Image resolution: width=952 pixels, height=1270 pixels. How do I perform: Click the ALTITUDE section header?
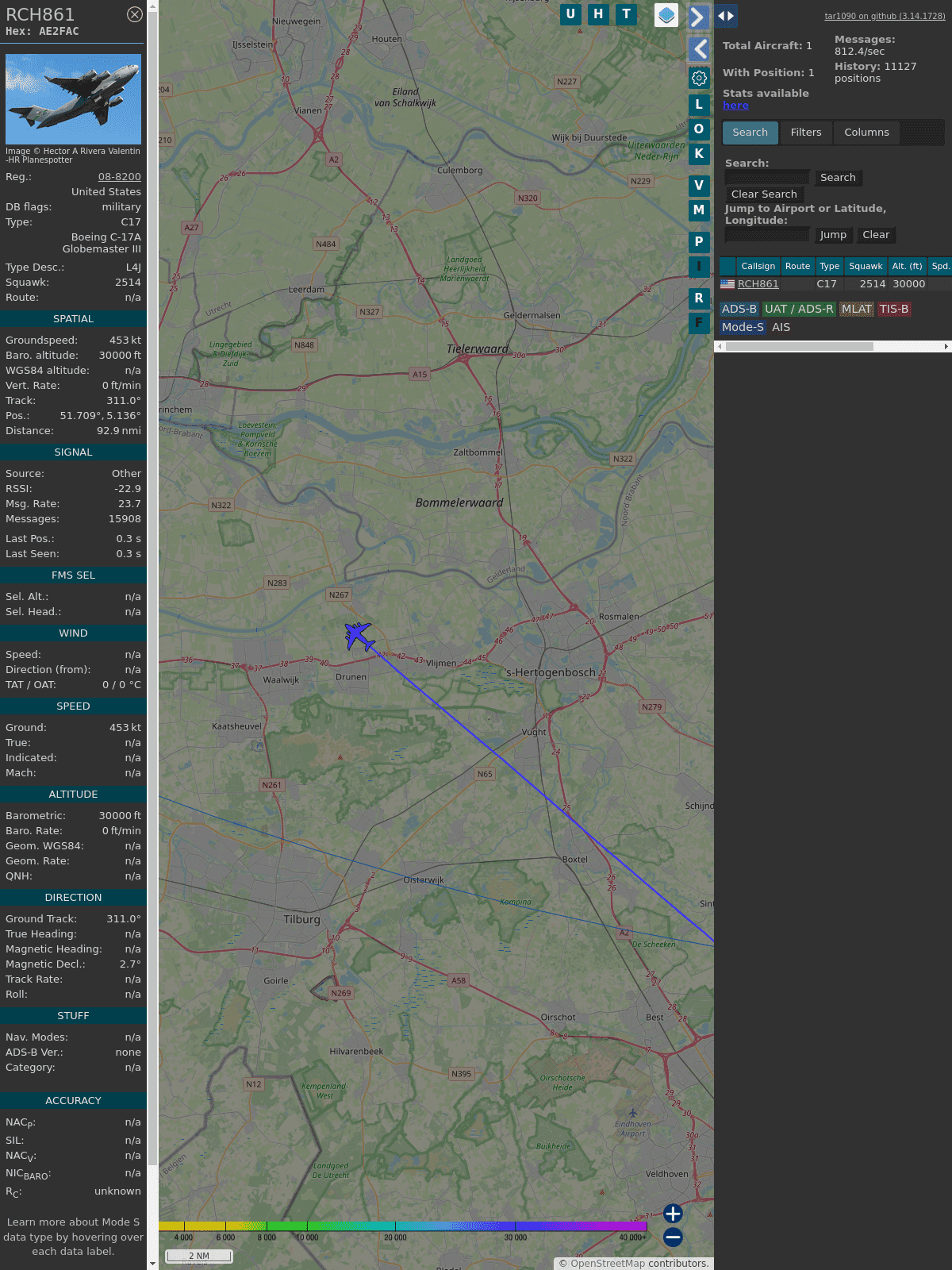(73, 795)
